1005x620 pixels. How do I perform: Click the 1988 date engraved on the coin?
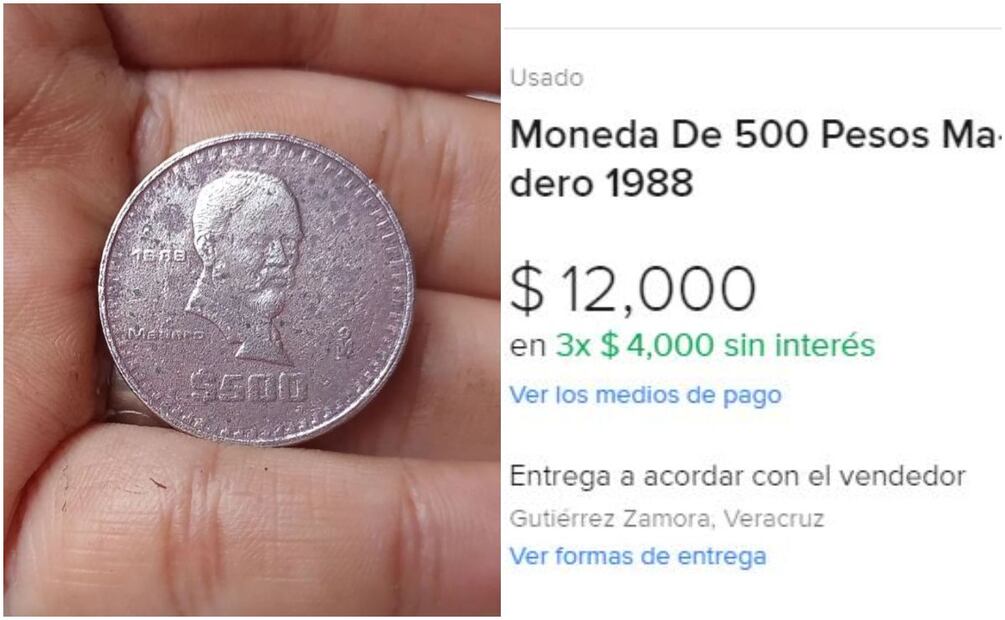pos(160,255)
